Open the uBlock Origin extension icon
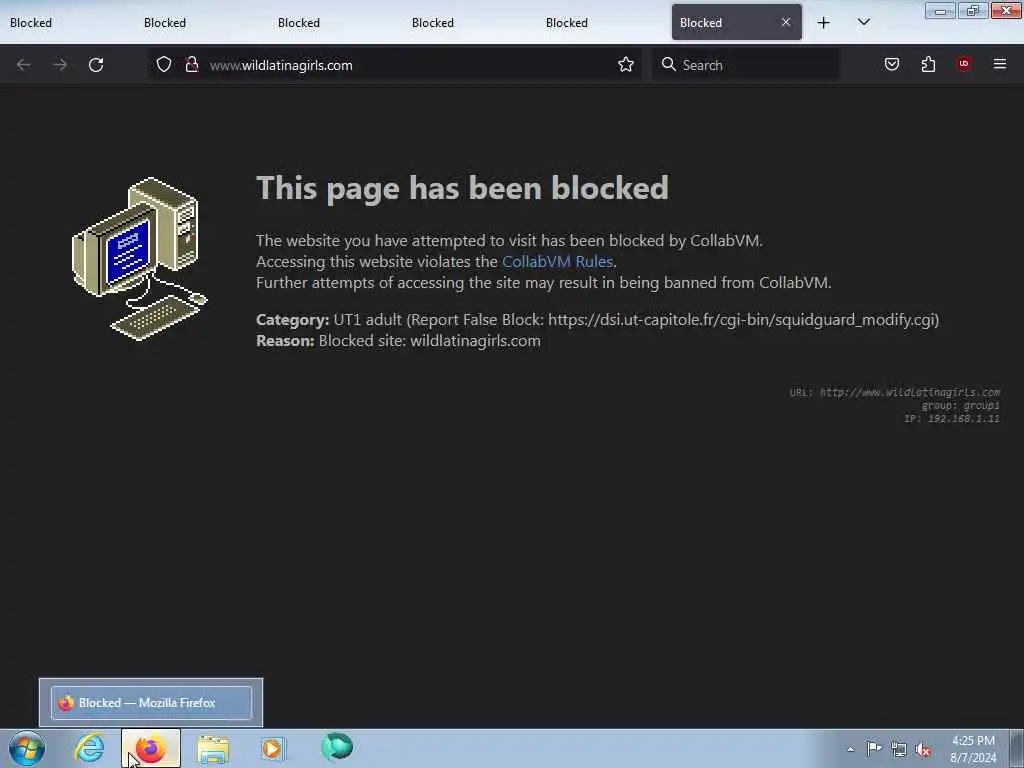The image size is (1024, 768). click(x=964, y=64)
